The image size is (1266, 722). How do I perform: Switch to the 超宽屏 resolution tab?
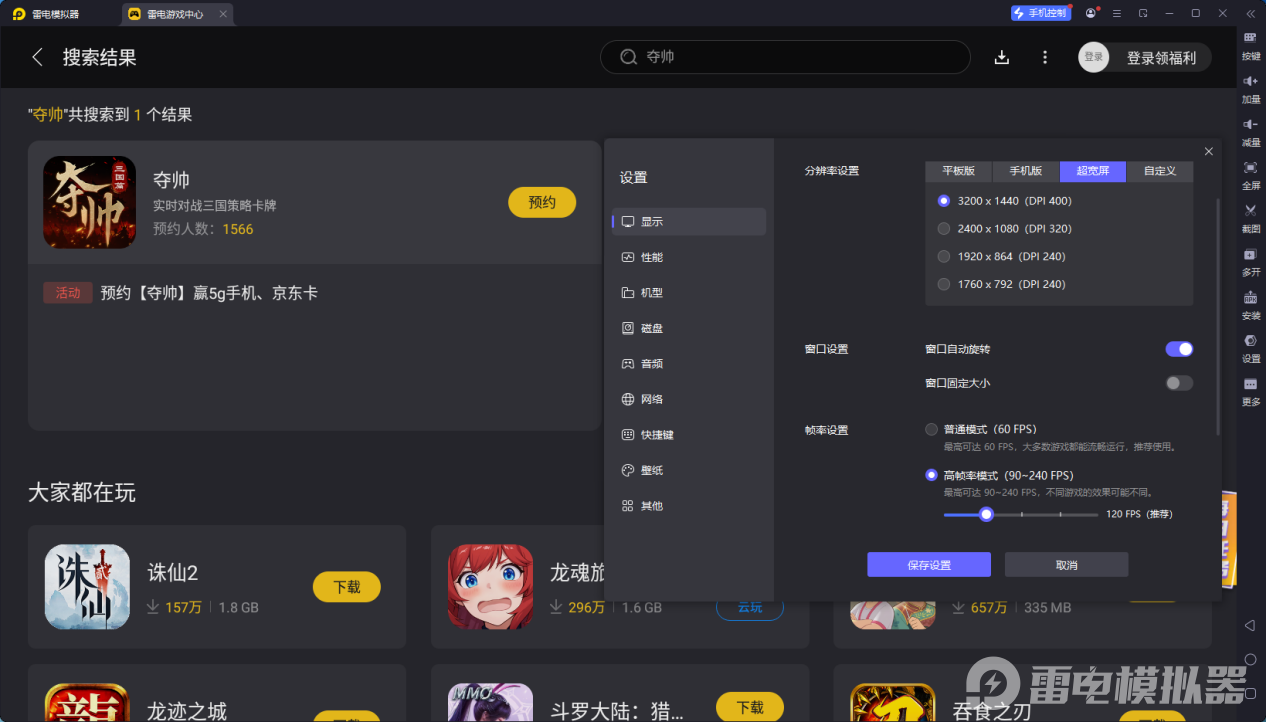(1093, 171)
